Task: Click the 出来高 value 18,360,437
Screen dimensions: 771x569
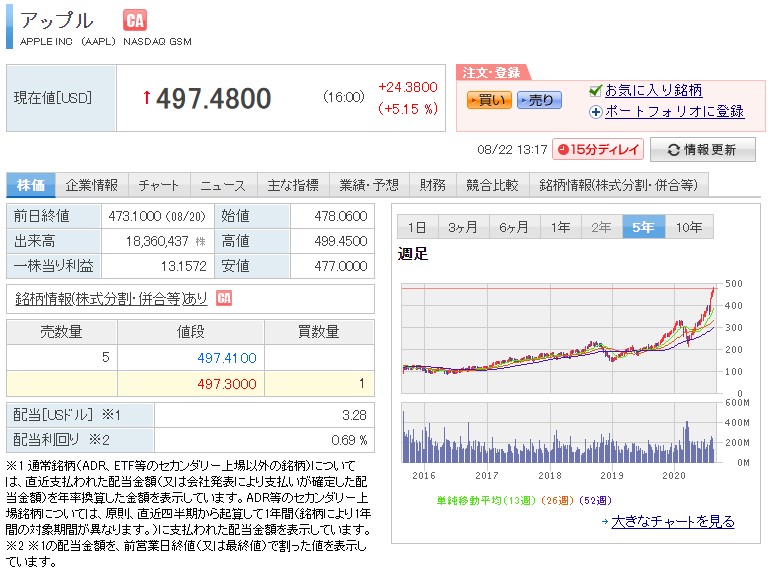Action: 157,241
